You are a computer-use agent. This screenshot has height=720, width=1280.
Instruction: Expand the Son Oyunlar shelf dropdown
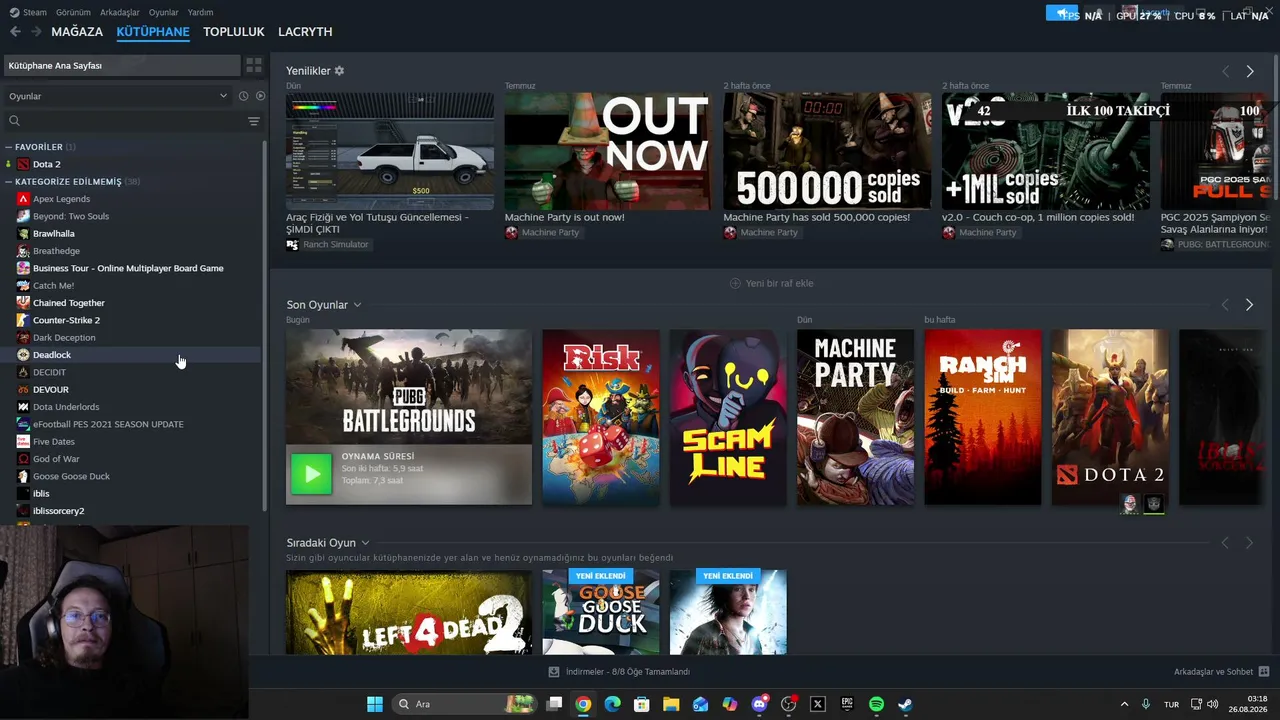[x=357, y=305]
